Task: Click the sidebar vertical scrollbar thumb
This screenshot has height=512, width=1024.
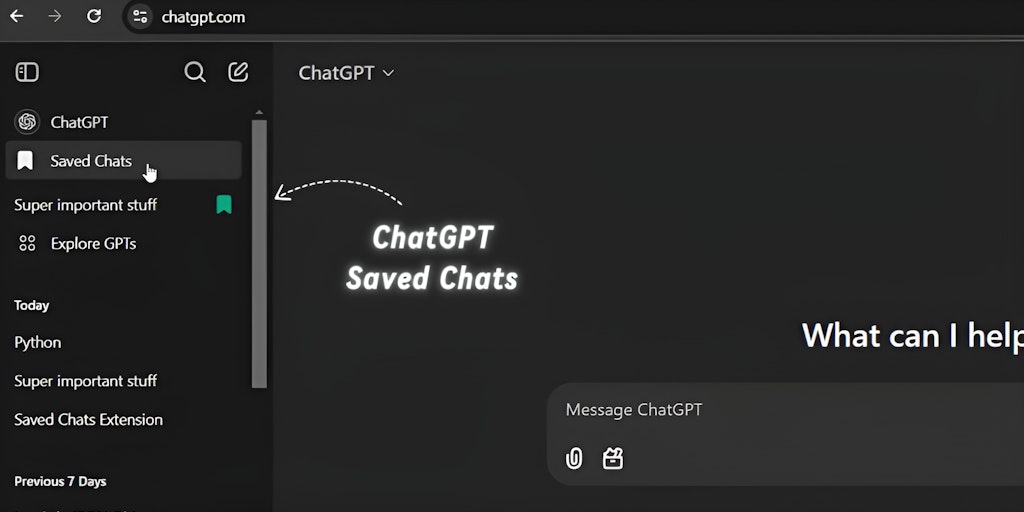Action: click(x=259, y=254)
